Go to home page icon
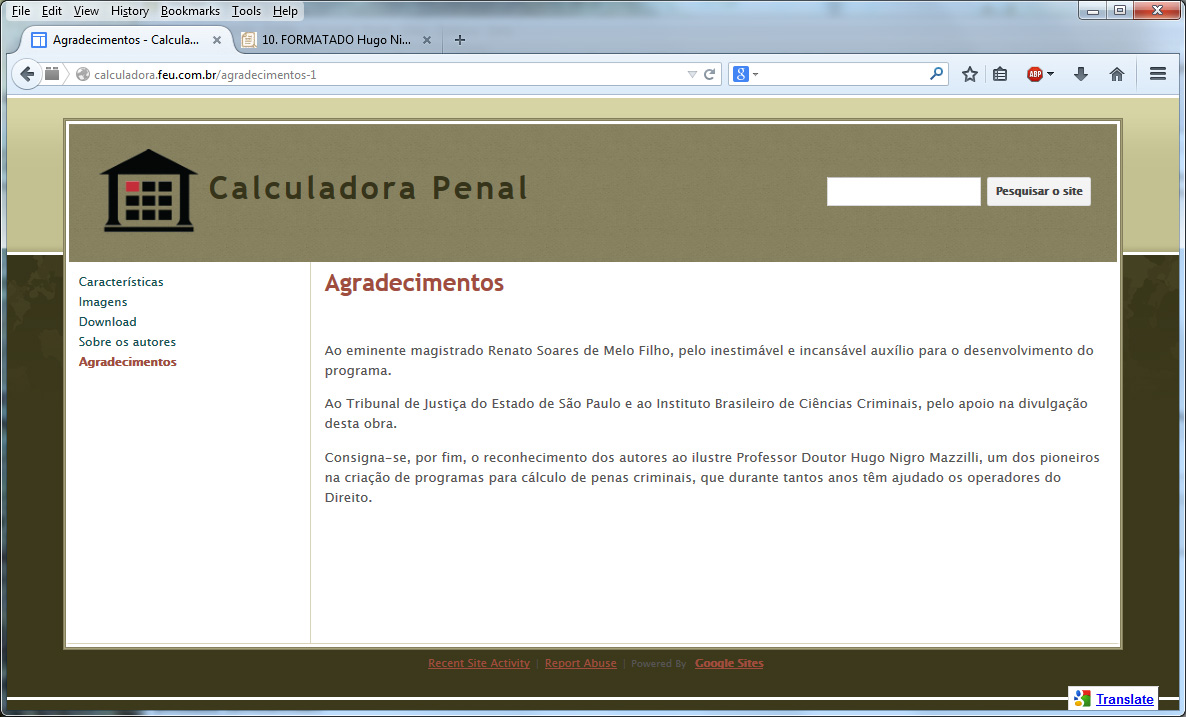 click(x=1117, y=74)
